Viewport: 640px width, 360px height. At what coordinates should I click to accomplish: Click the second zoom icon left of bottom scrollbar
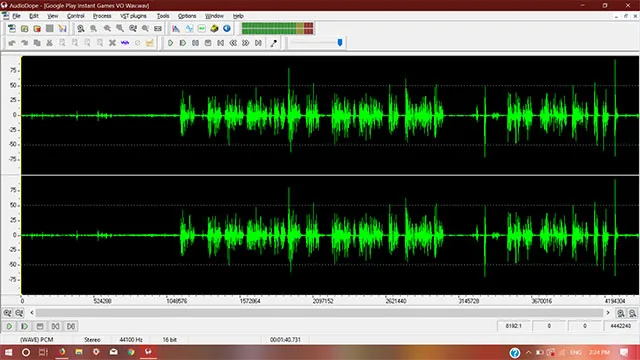[x=19, y=313]
